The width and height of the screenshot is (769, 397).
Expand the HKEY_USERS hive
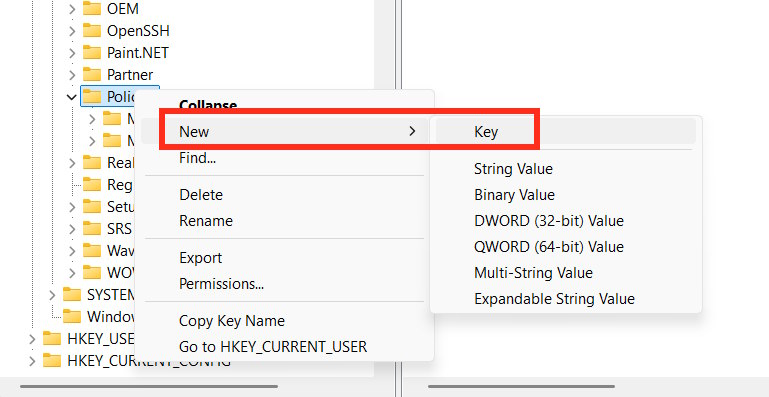pos(32,339)
